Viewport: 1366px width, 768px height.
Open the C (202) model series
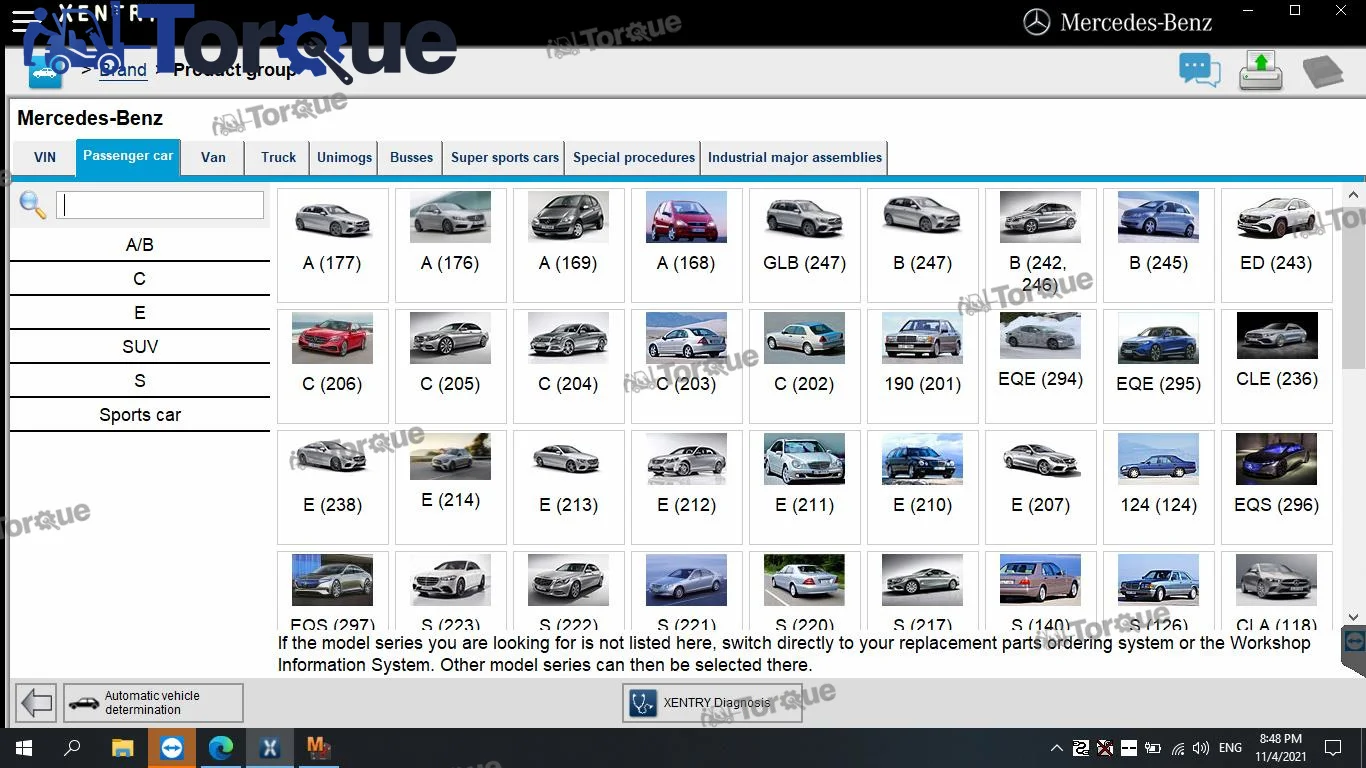pos(804,366)
